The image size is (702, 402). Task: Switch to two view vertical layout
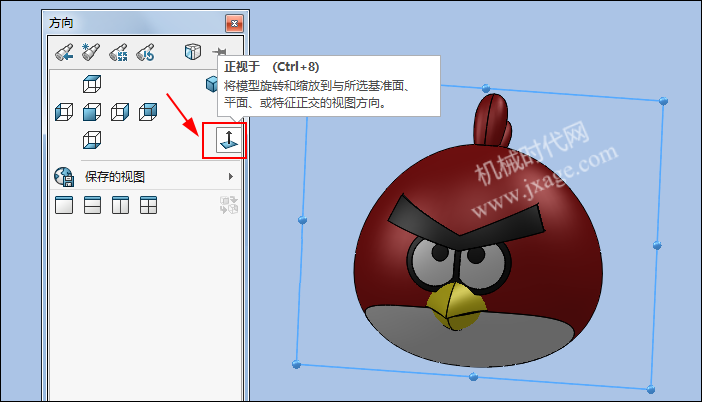click(x=120, y=205)
